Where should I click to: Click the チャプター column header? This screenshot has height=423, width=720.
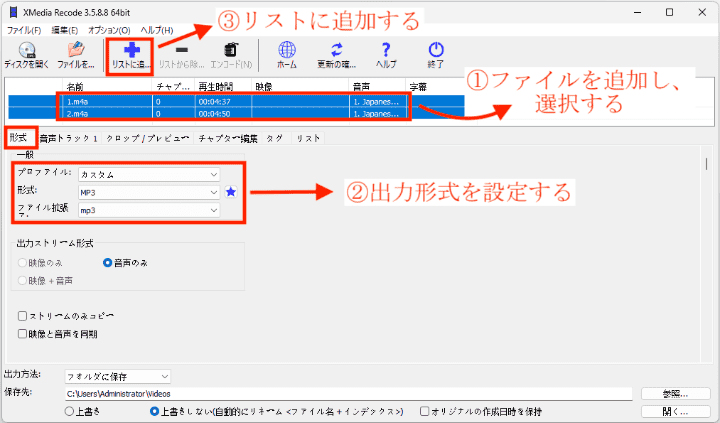pyautogui.click(x=173, y=86)
